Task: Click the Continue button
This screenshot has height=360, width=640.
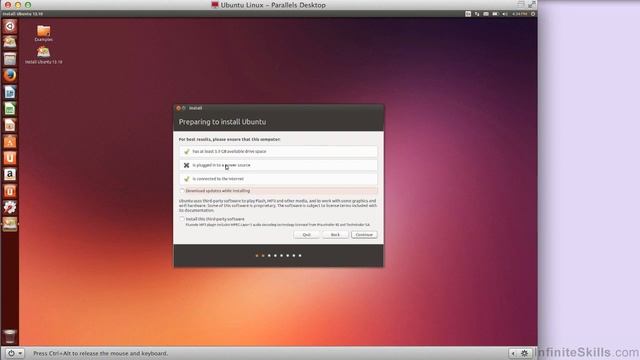Action: coord(364,235)
